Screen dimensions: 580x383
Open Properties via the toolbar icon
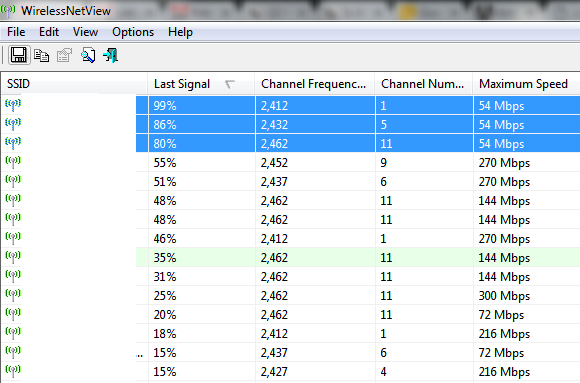(x=64, y=56)
